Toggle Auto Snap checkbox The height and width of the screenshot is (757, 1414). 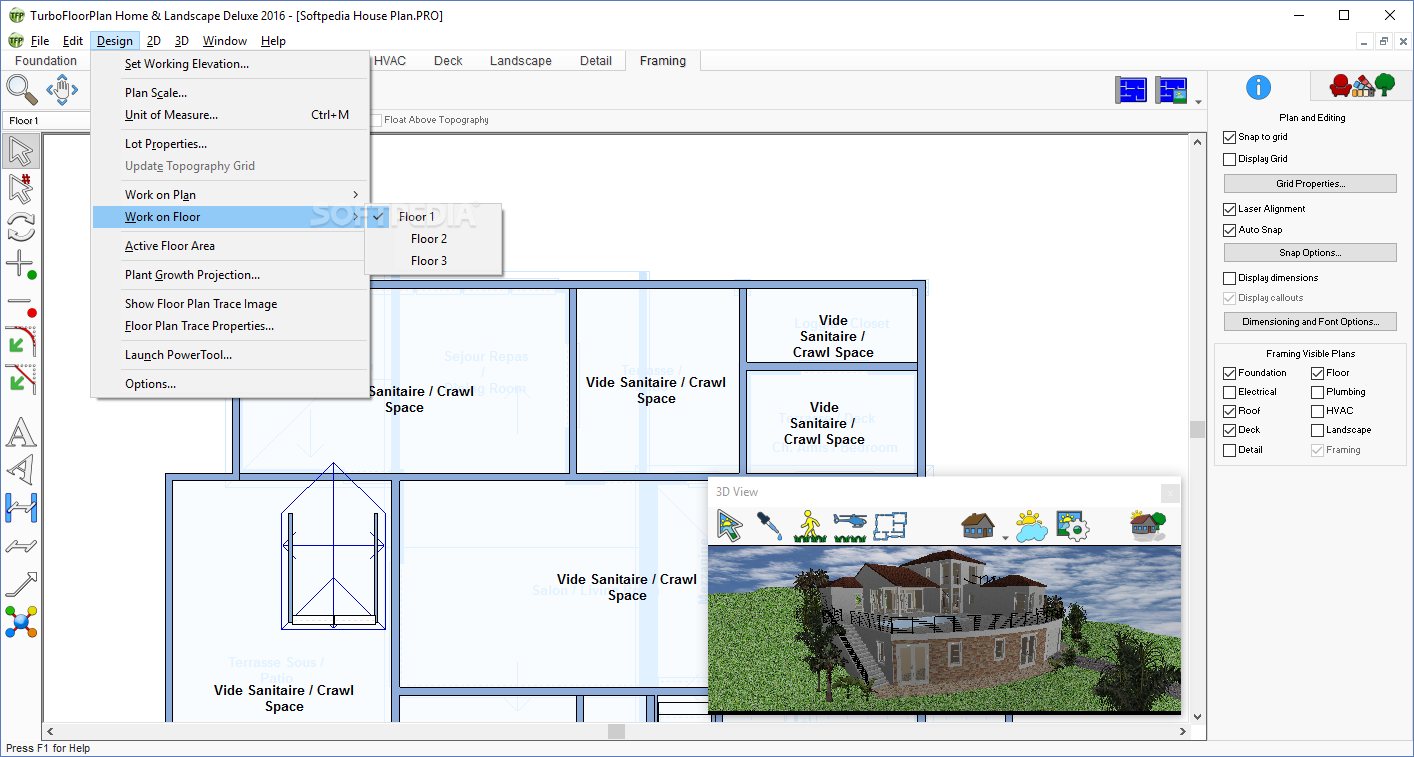1230,230
